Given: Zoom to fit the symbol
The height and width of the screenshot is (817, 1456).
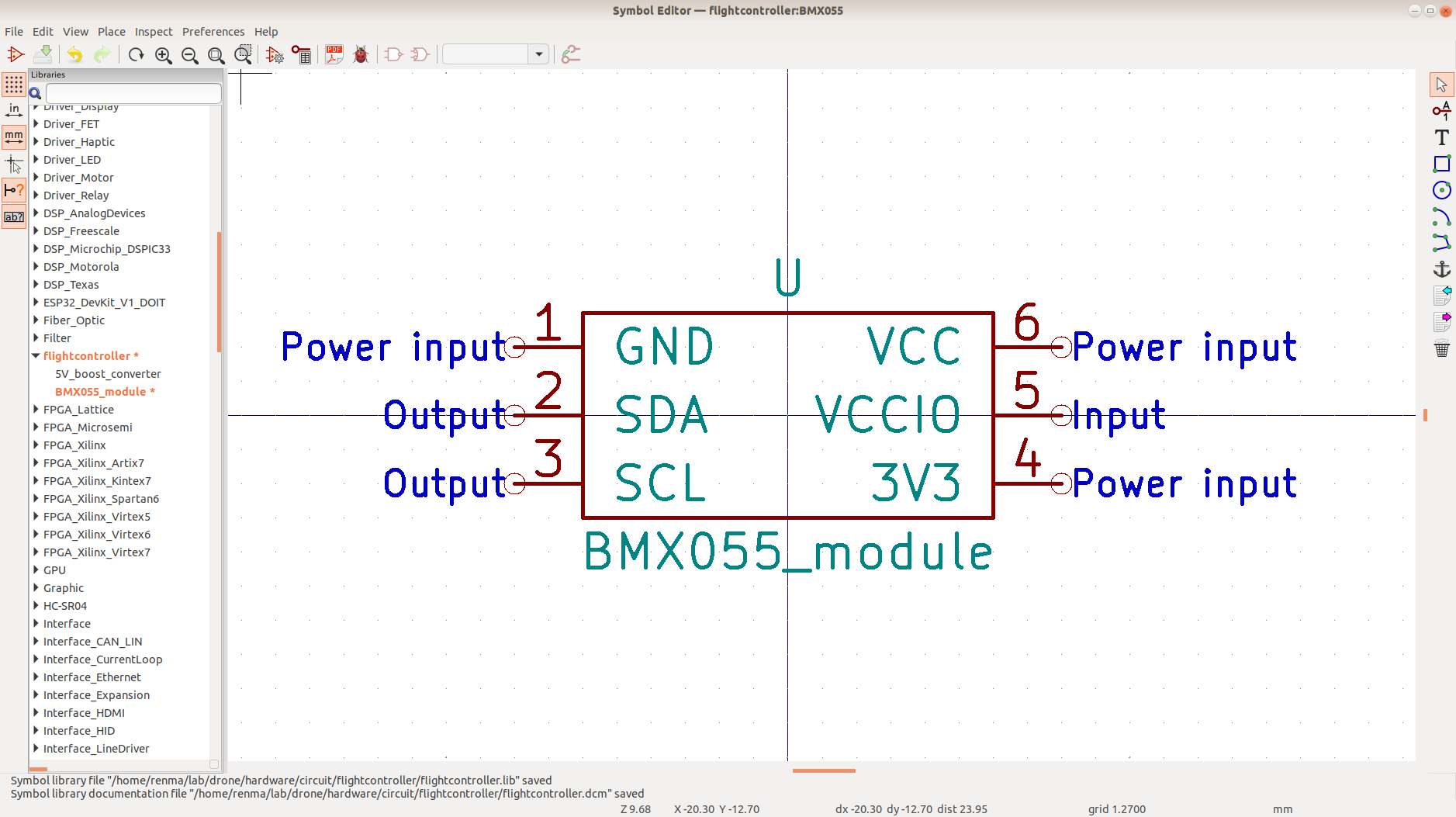Looking at the screenshot, I should tap(216, 54).
